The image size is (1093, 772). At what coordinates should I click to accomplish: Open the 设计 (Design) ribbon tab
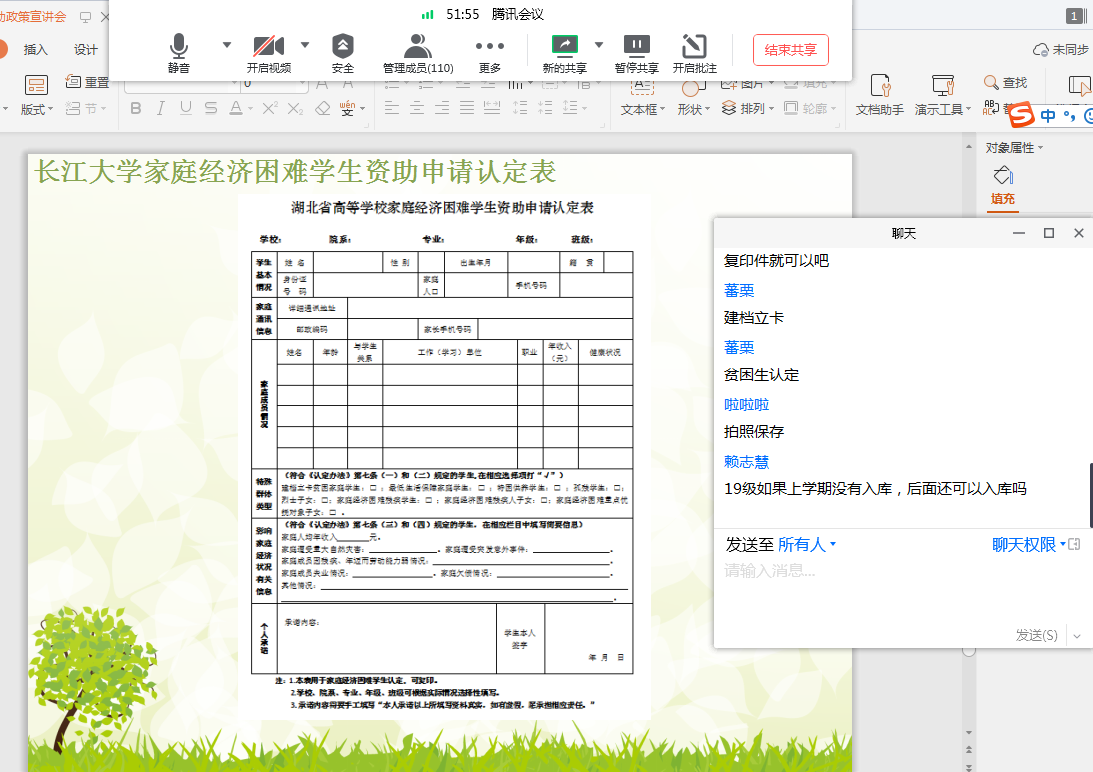(86, 50)
